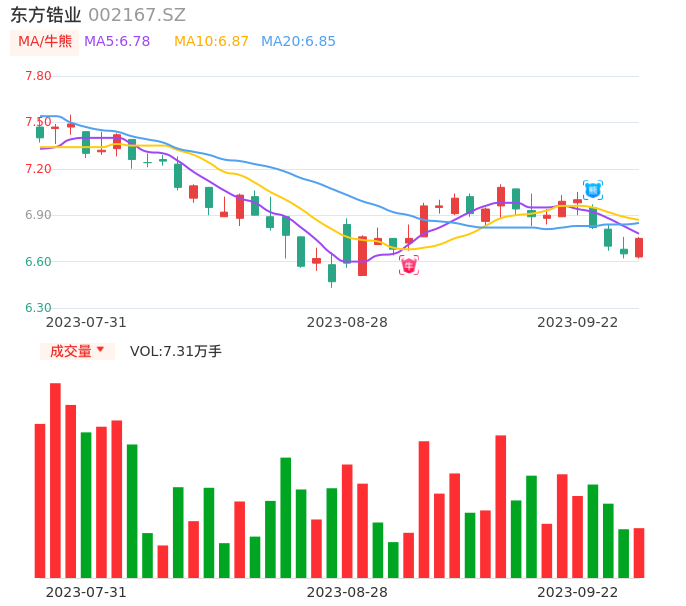Click the 6.30 price axis label
The image size is (686, 606).
pyautogui.click(x=38, y=308)
